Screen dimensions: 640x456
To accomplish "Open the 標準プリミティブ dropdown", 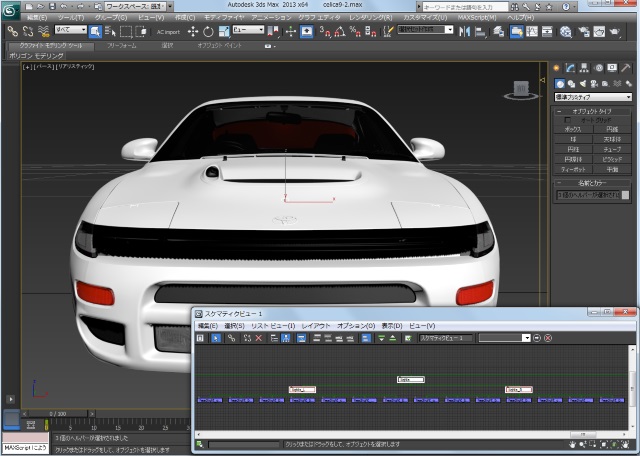I will [x=594, y=97].
